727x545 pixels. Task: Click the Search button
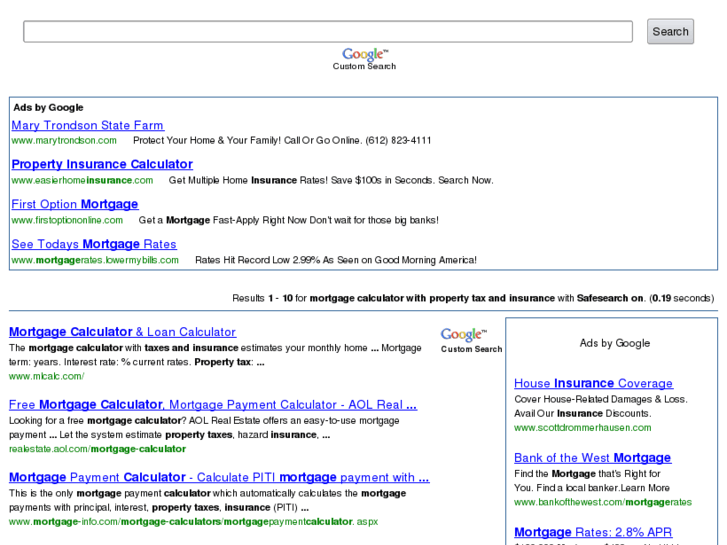670,32
